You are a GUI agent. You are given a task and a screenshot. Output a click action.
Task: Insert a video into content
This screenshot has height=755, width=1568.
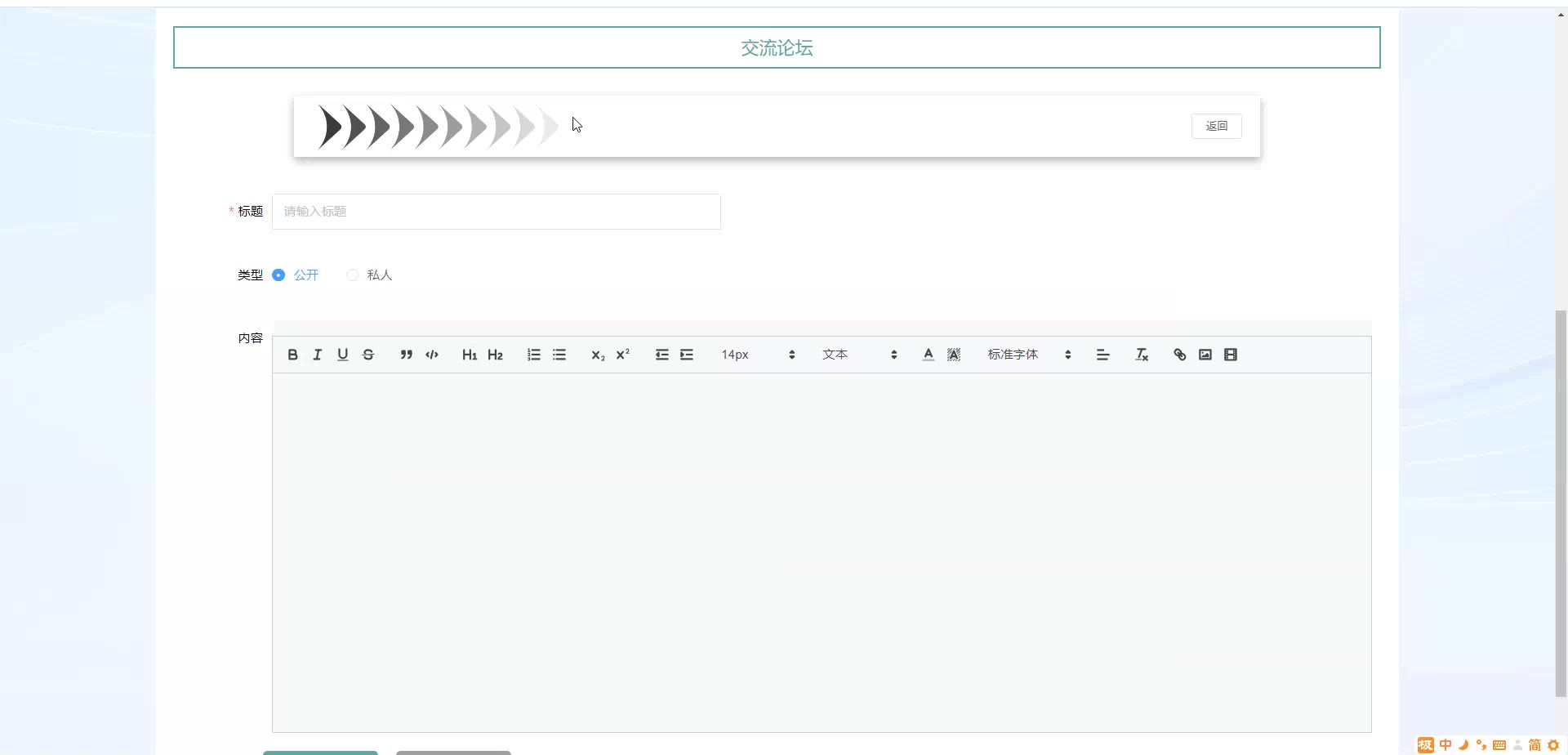1231,355
